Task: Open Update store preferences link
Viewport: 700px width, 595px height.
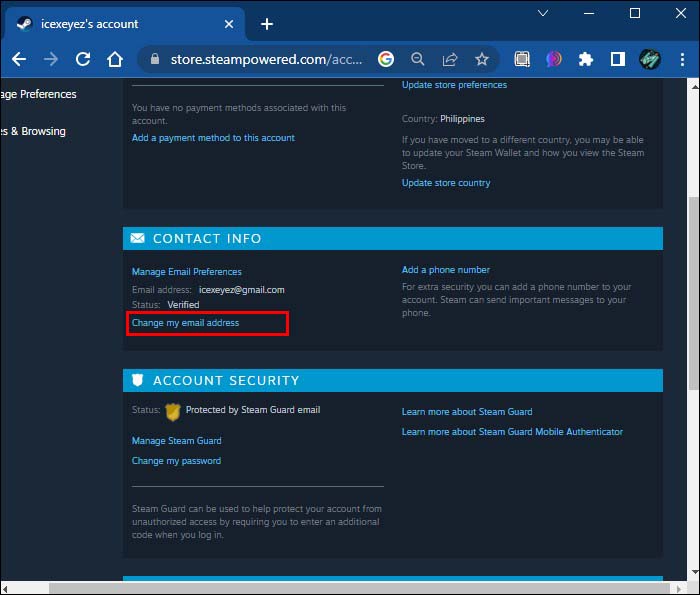Action: click(x=454, y=85)
